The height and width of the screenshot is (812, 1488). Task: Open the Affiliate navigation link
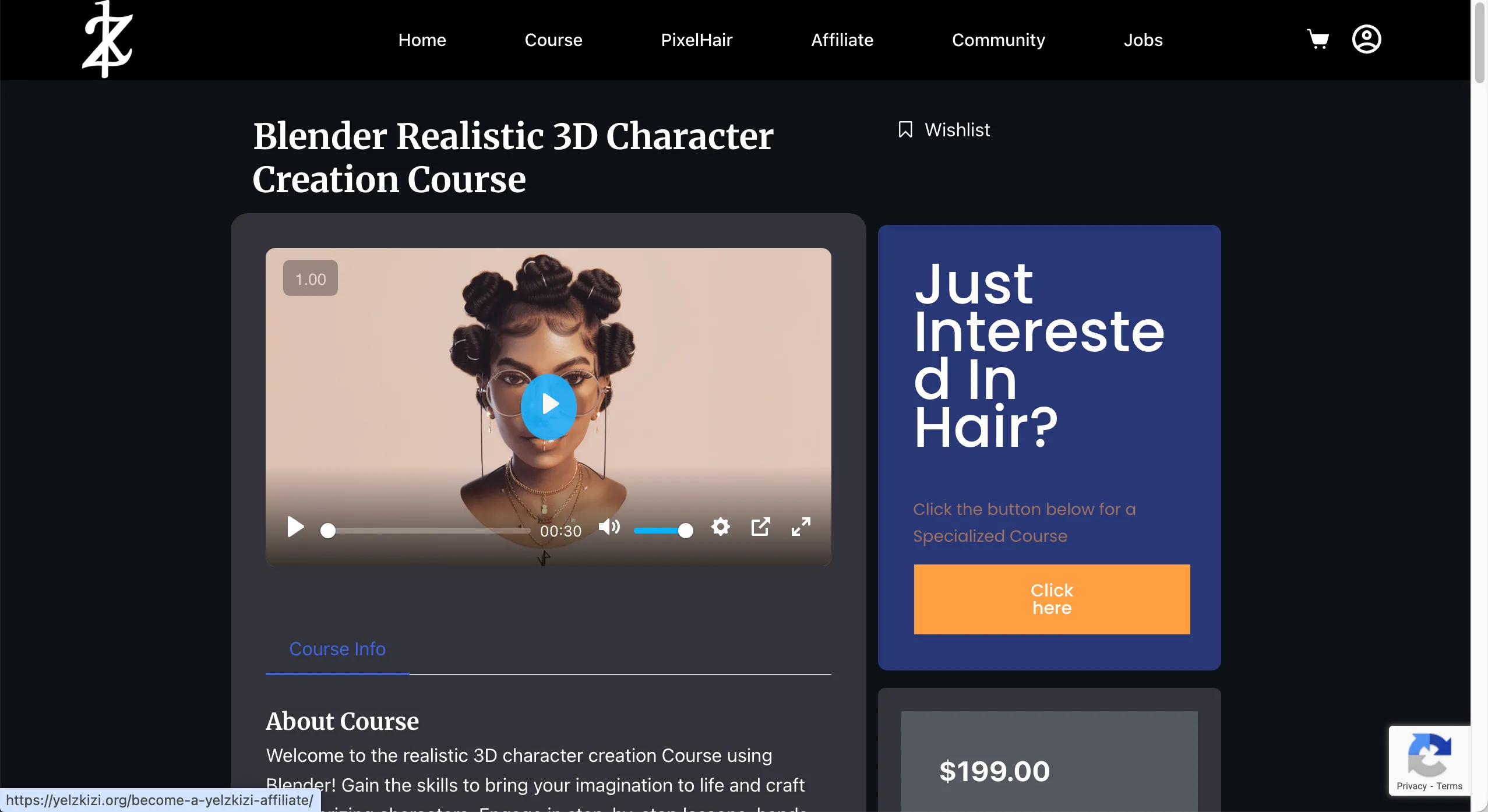pyautogui.click(x=842, y=40)
